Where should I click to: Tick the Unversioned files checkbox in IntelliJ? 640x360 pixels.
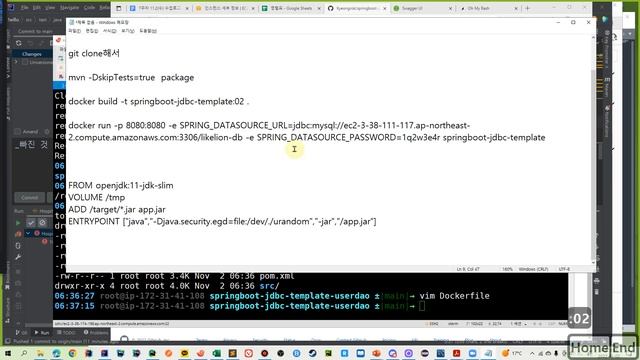[x=25, y=62]
